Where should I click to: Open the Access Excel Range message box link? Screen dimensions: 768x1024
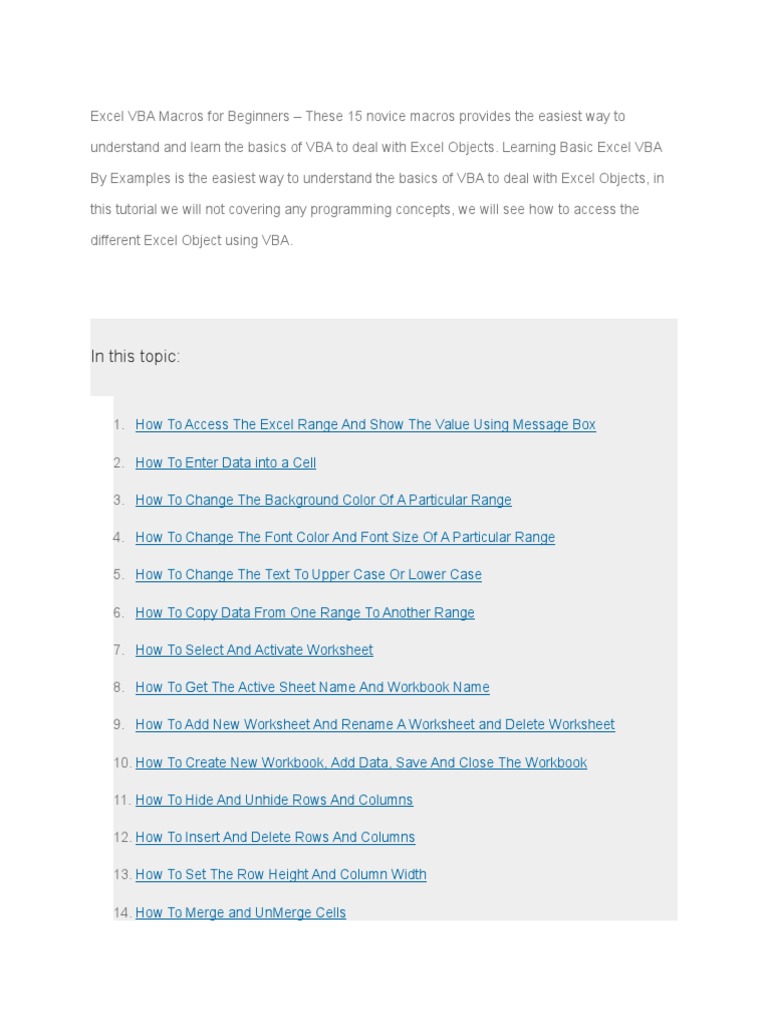[365, 425]
